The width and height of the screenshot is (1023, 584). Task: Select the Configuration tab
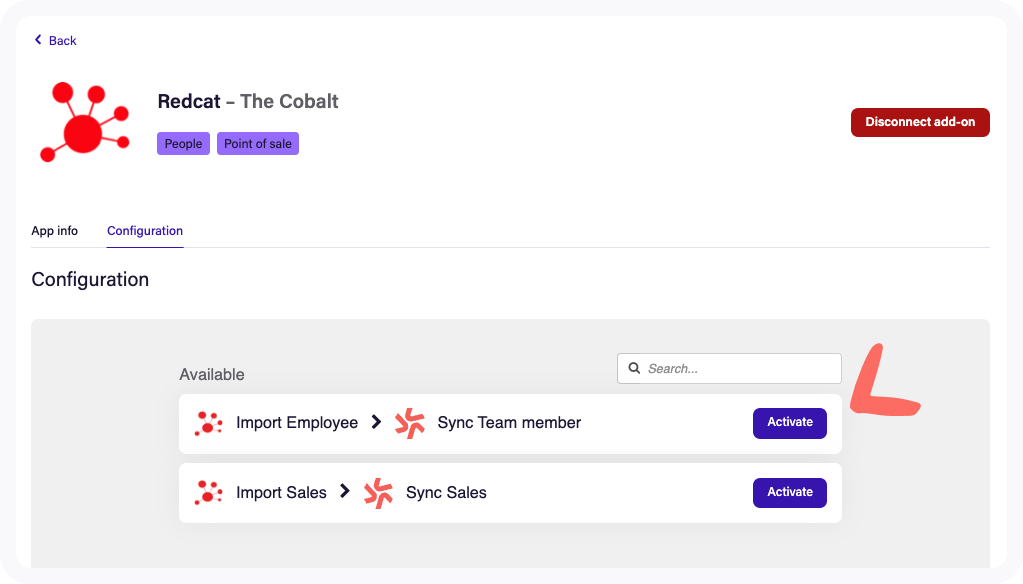[x=145, y=231]
